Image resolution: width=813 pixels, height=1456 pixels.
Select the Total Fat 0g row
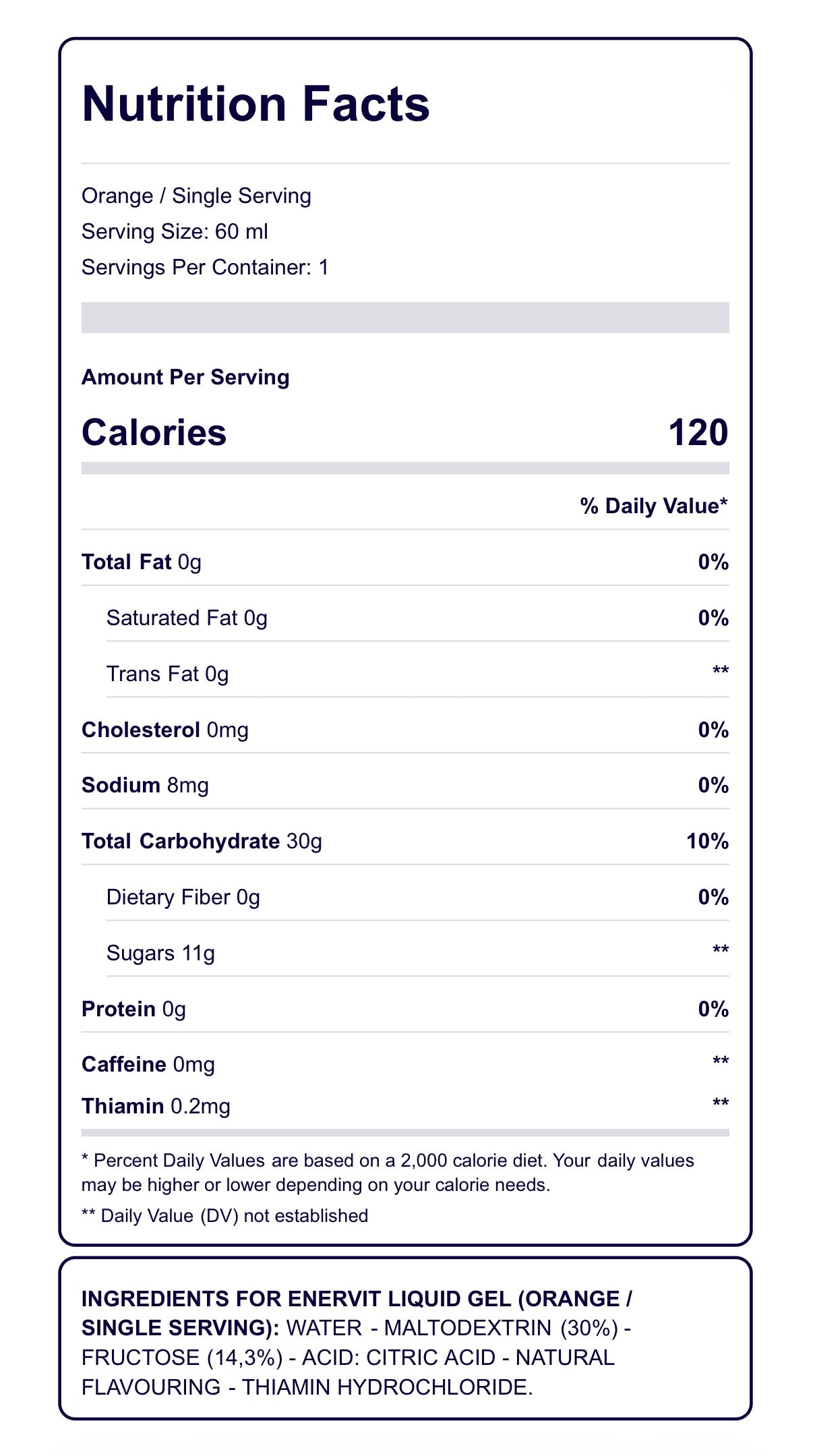(x=405, y=562)
